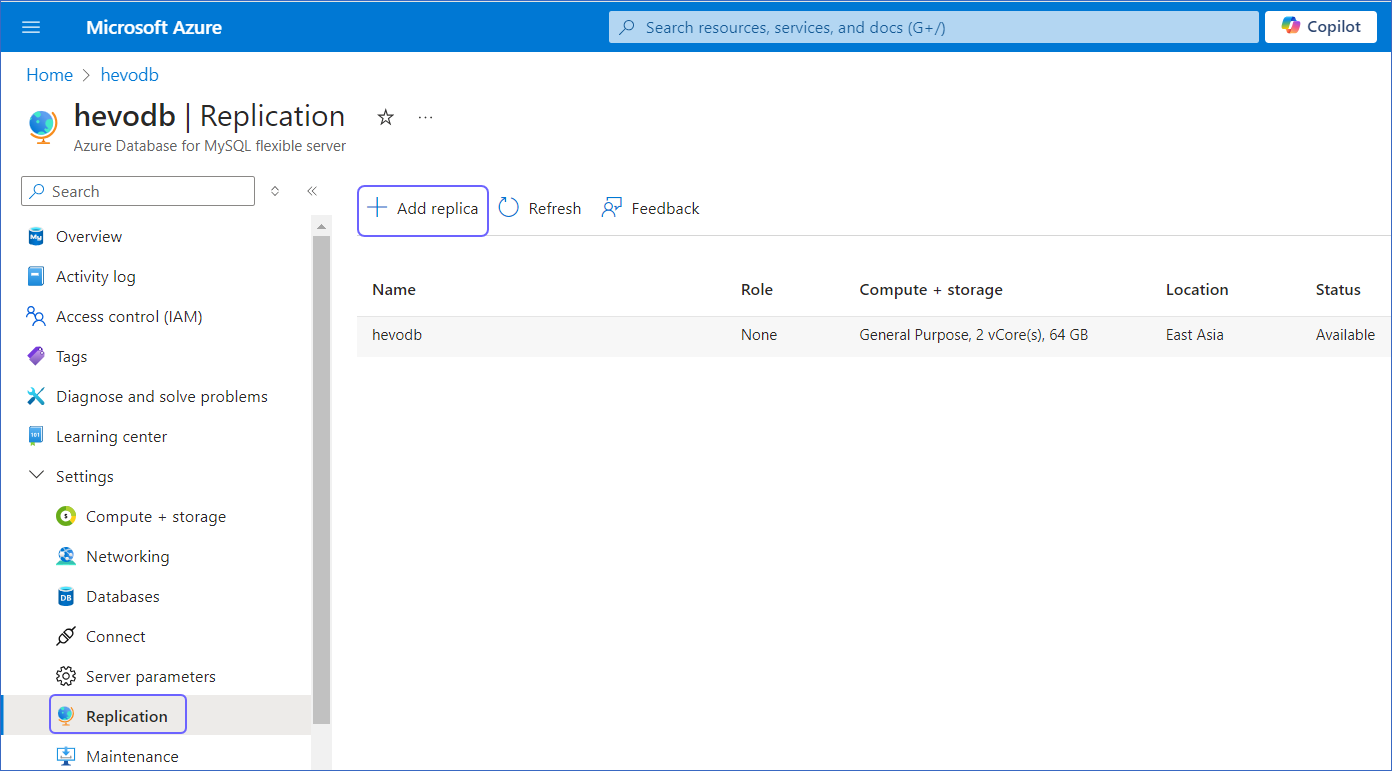
Task: Click the Diagnose and solve problems wrench icon
Action: tap(36, 397)
